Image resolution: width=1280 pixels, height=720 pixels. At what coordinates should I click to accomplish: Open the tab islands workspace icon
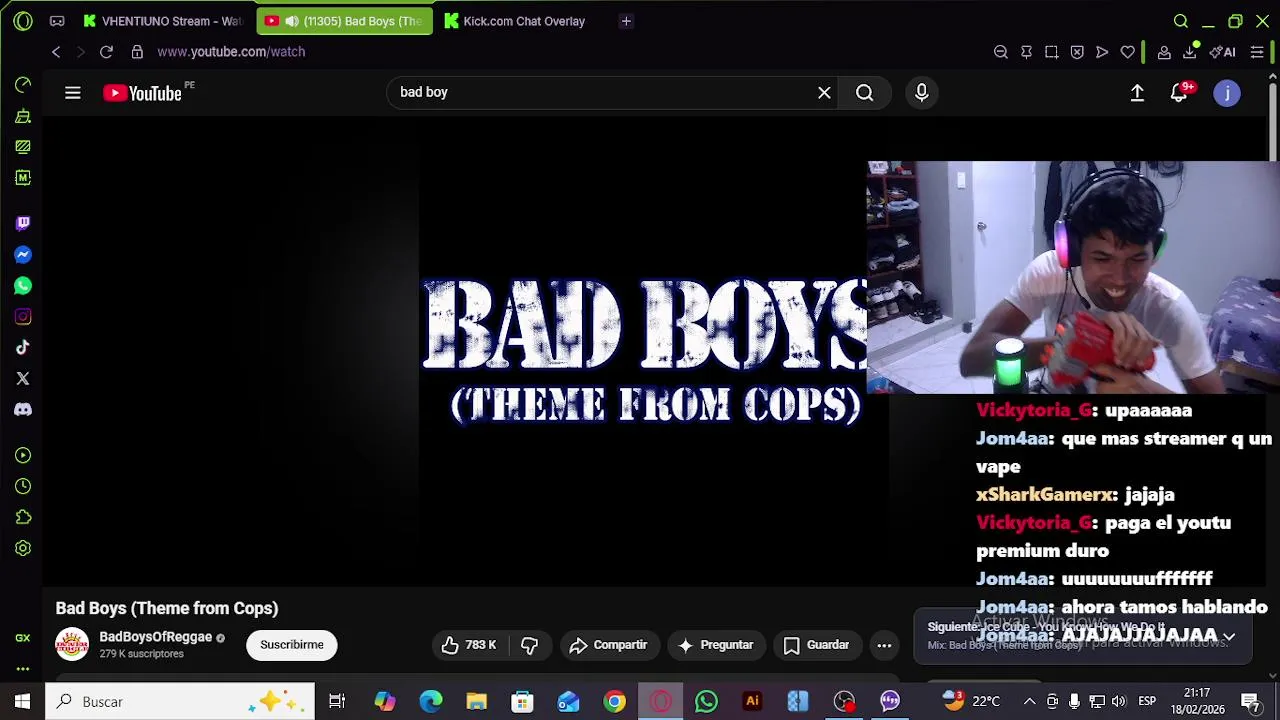click(x=57, y=21)
